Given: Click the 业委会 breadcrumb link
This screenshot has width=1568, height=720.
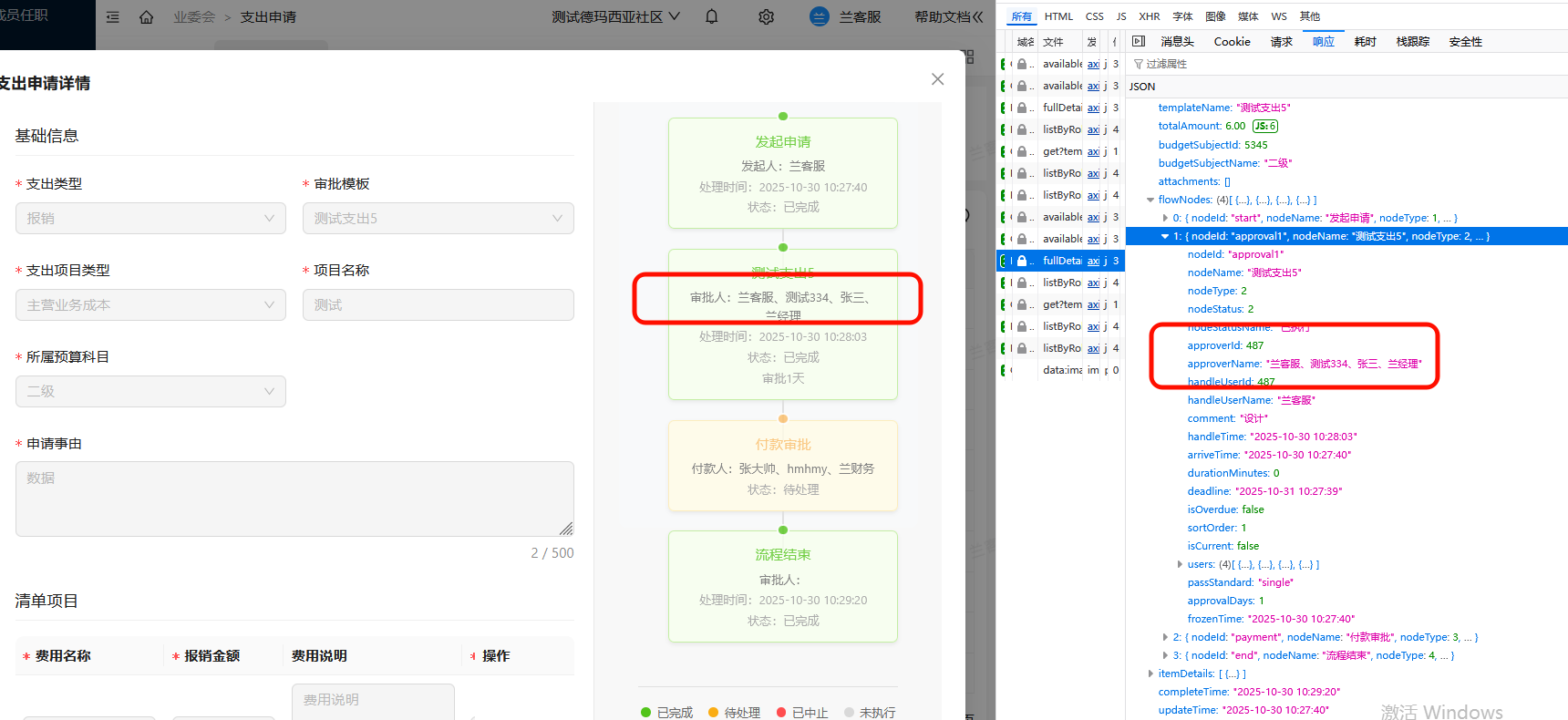Looking at the screenshot, I should (194, 17).
